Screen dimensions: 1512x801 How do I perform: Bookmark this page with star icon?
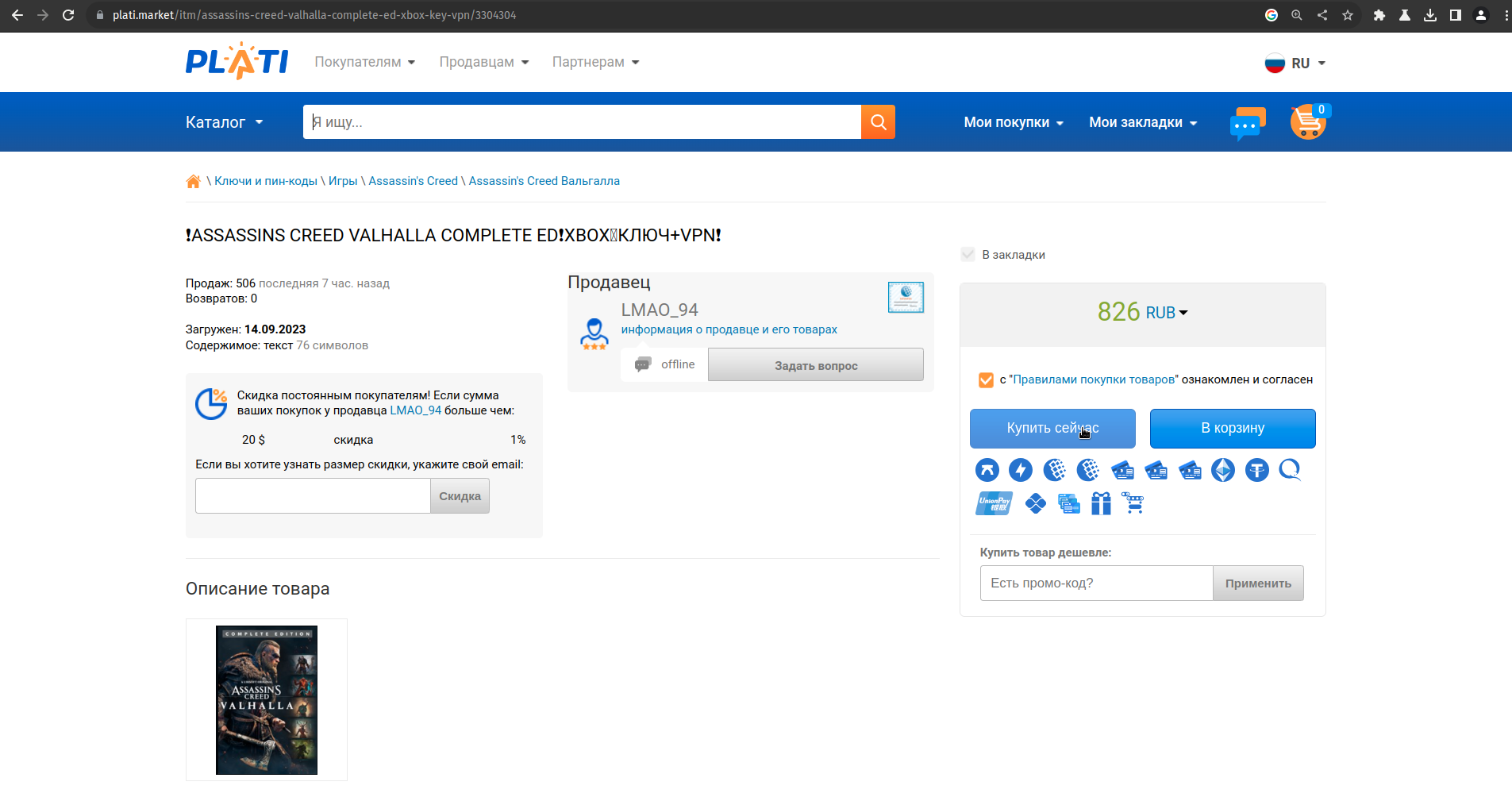(1348, 15)
